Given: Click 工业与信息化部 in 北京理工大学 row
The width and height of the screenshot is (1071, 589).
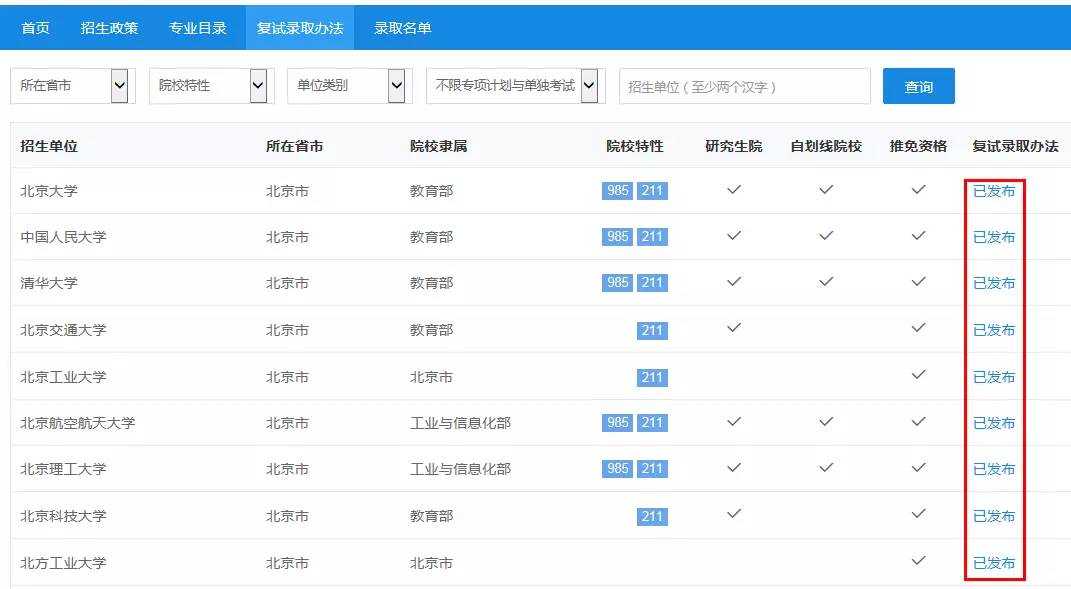Looking at the screenshot, I should click(460, 469).
